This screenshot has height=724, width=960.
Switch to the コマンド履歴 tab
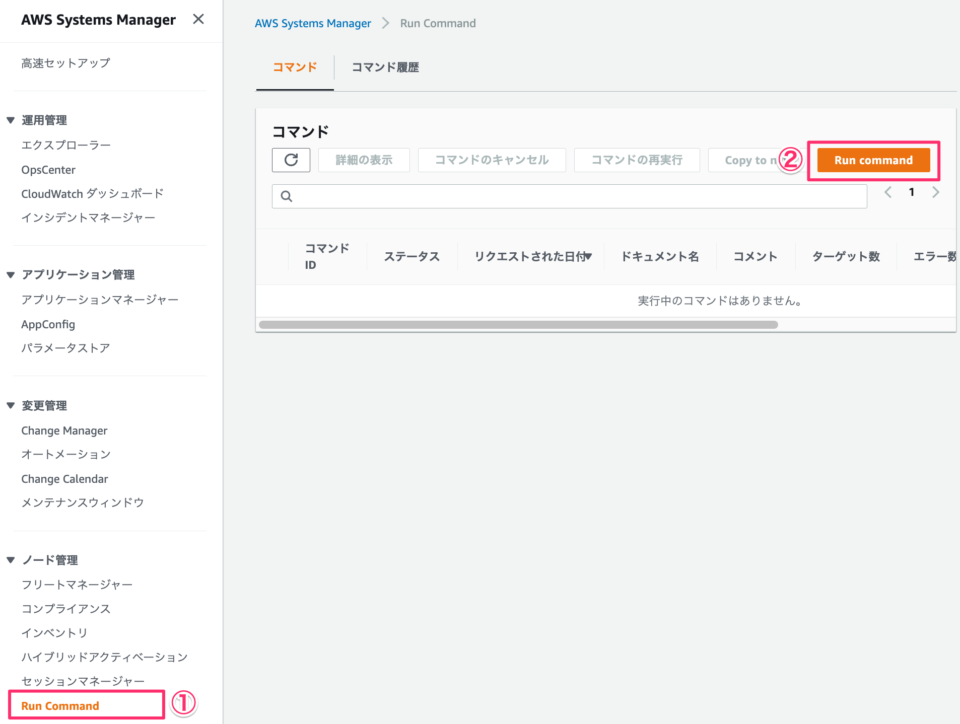pos(384,67)
